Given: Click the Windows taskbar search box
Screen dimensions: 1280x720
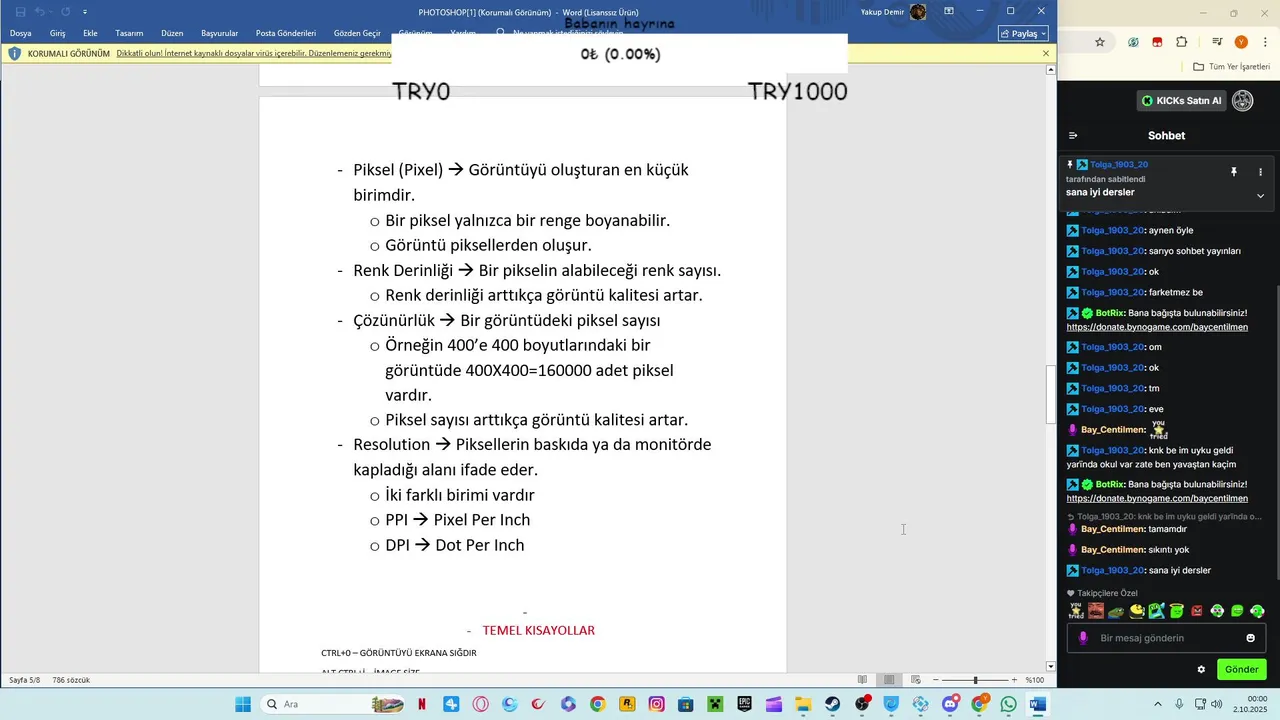Looking at the screenshot, I should [333, 704].
